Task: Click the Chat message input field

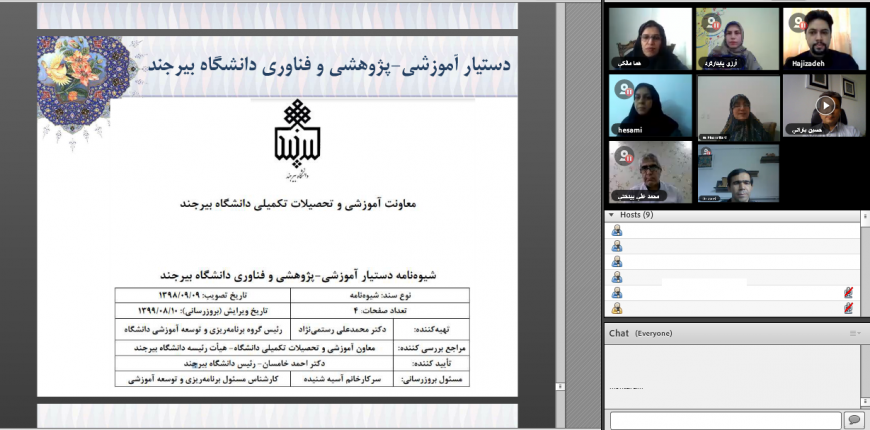Action: (725, 420)
